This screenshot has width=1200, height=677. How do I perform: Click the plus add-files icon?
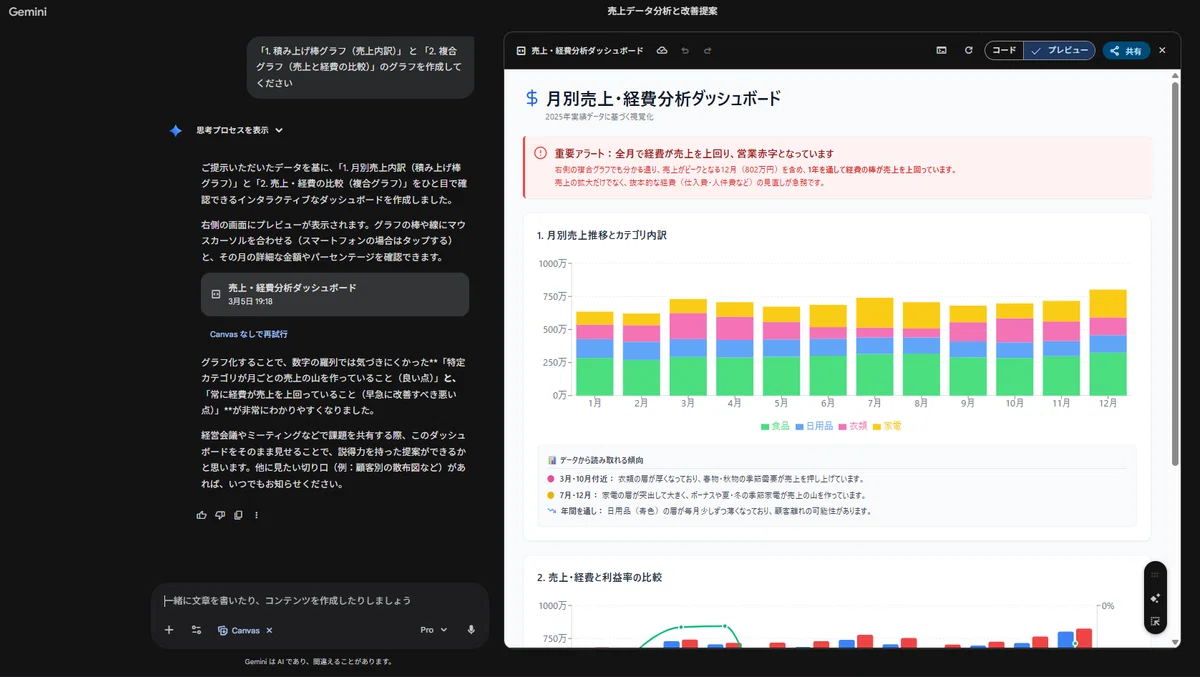pyautogui.click(x=169, y=630)
